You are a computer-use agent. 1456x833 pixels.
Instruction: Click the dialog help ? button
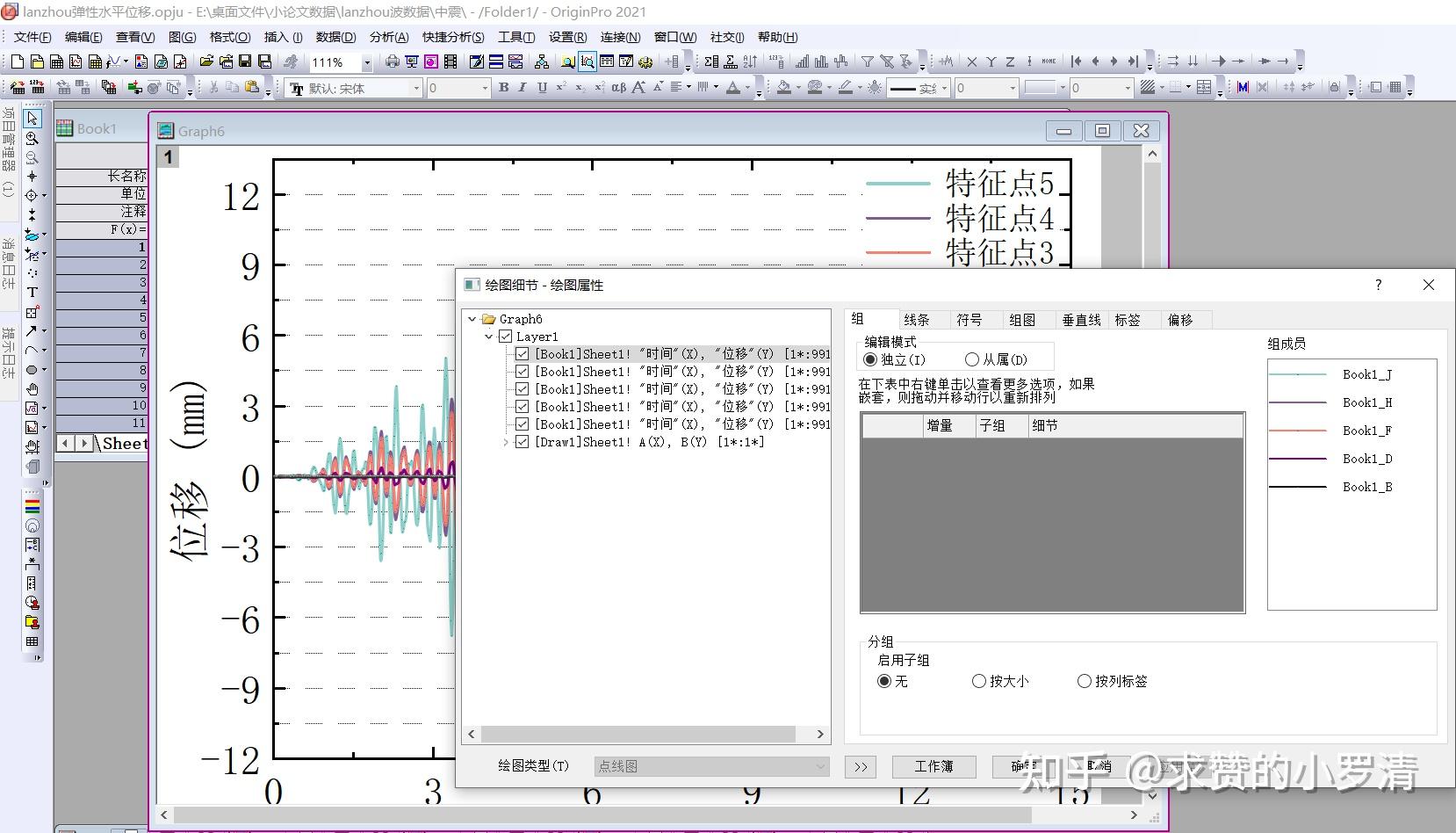(1378, 285)
